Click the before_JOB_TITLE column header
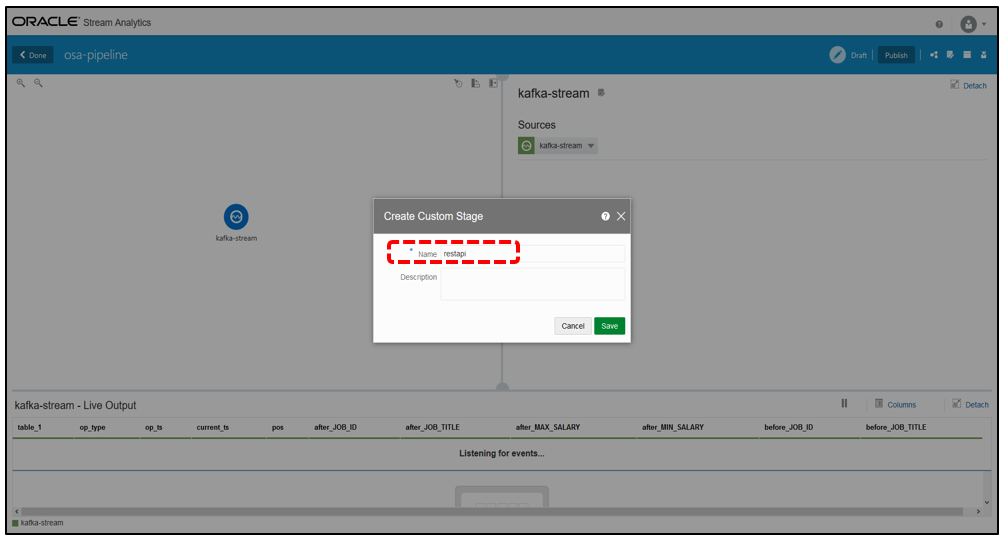 pyautogui.click(x=896, y=427)
